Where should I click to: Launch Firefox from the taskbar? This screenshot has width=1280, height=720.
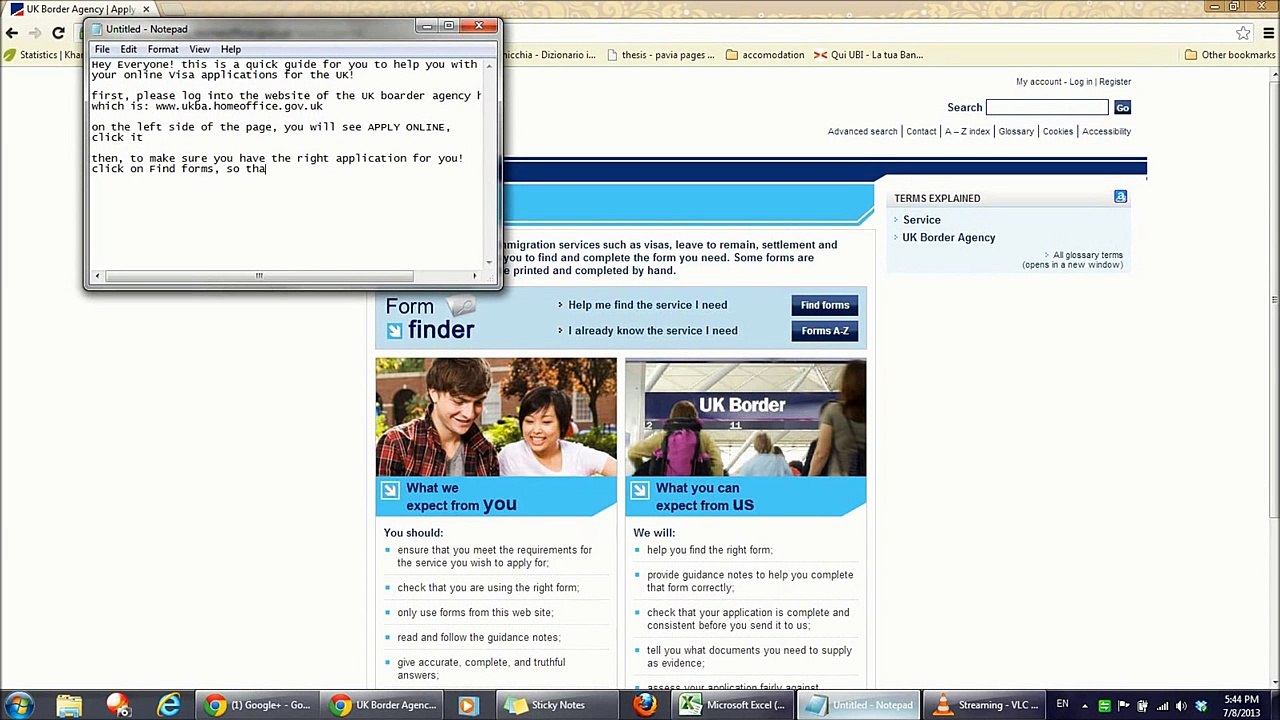(645, 705)
